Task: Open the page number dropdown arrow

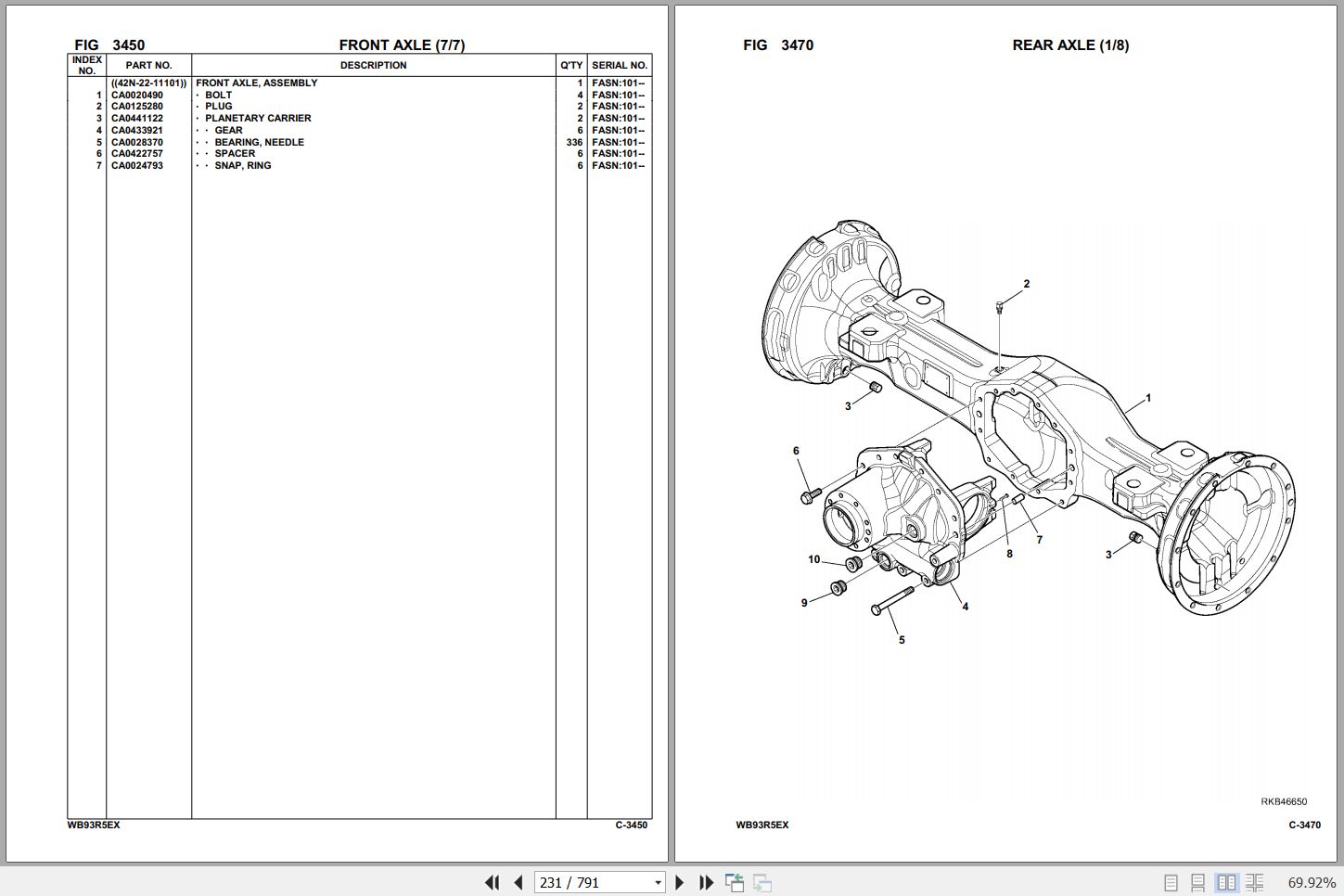Action: [658, 883]
